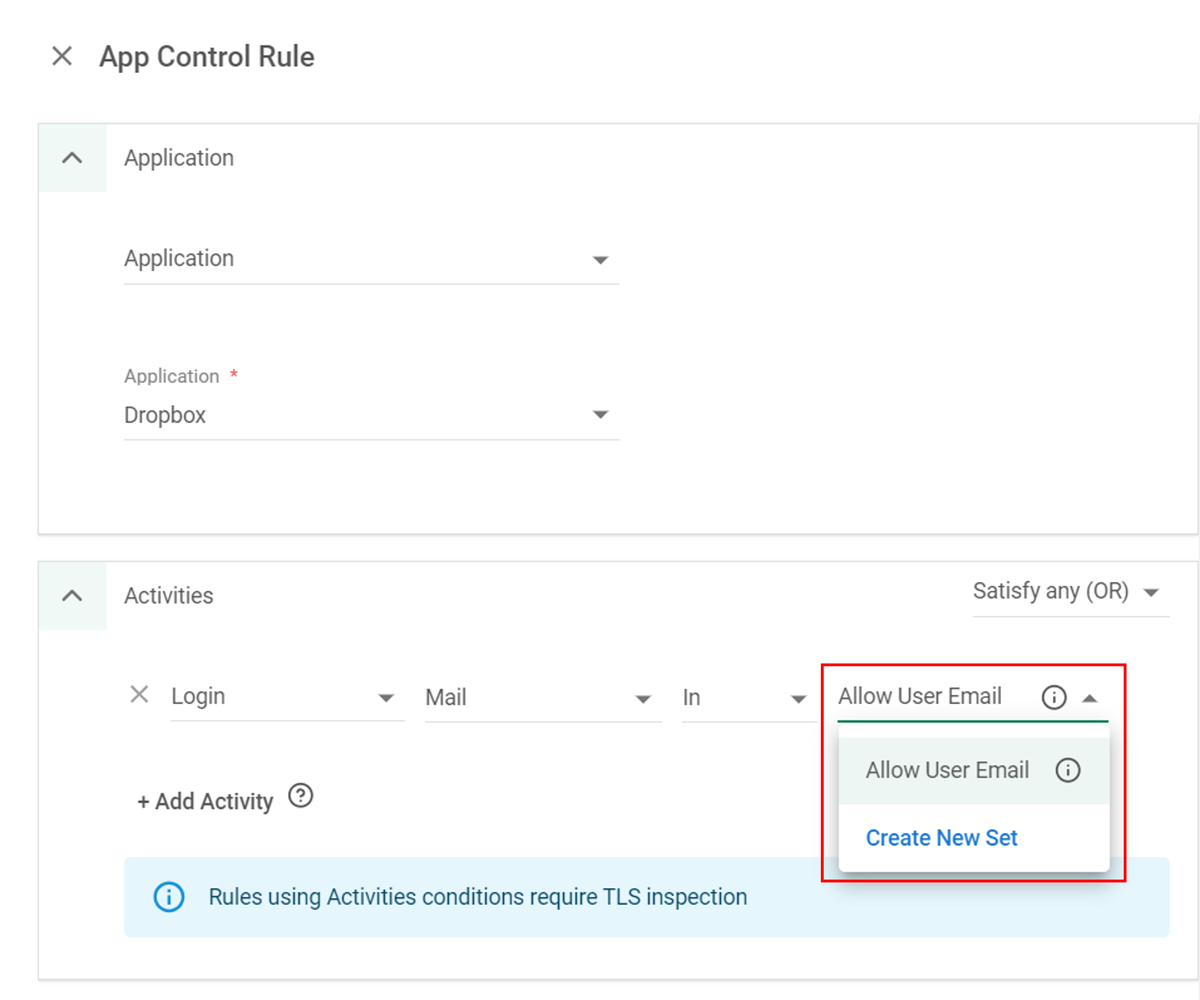
Task: Click the help icon beside Add Activity
Action: 301,796
